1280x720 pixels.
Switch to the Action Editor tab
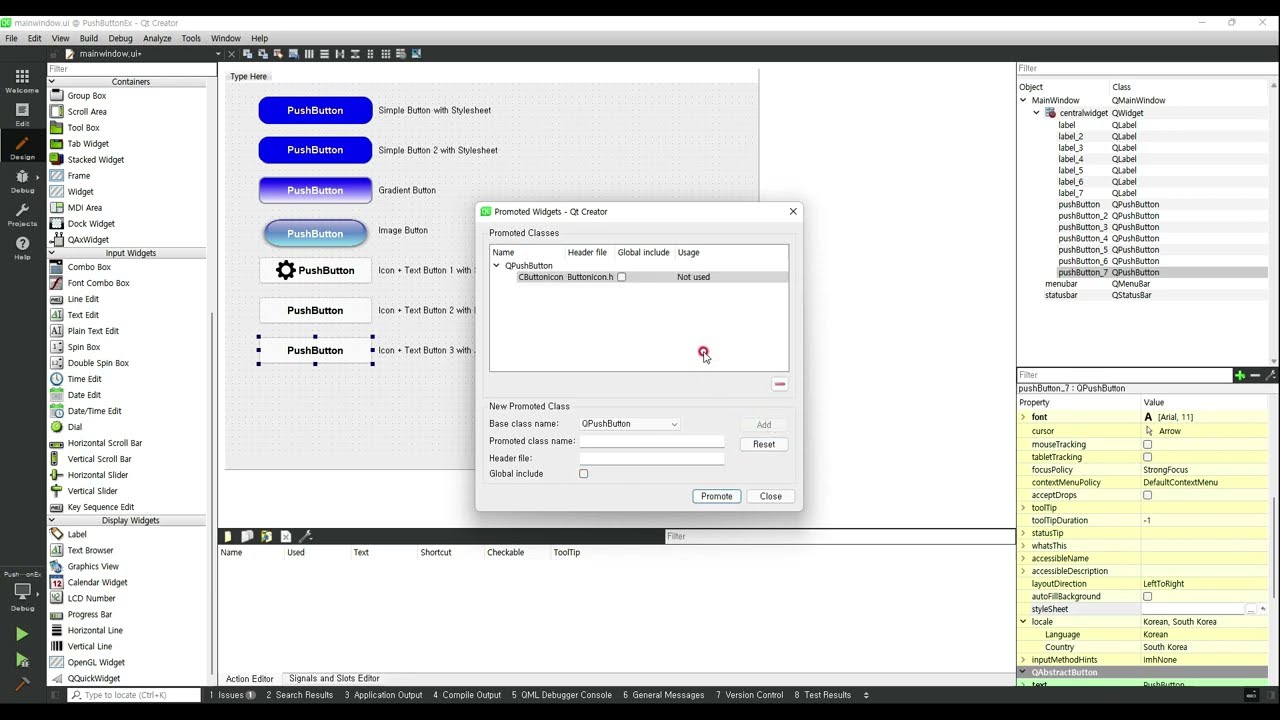click(250, 679)
